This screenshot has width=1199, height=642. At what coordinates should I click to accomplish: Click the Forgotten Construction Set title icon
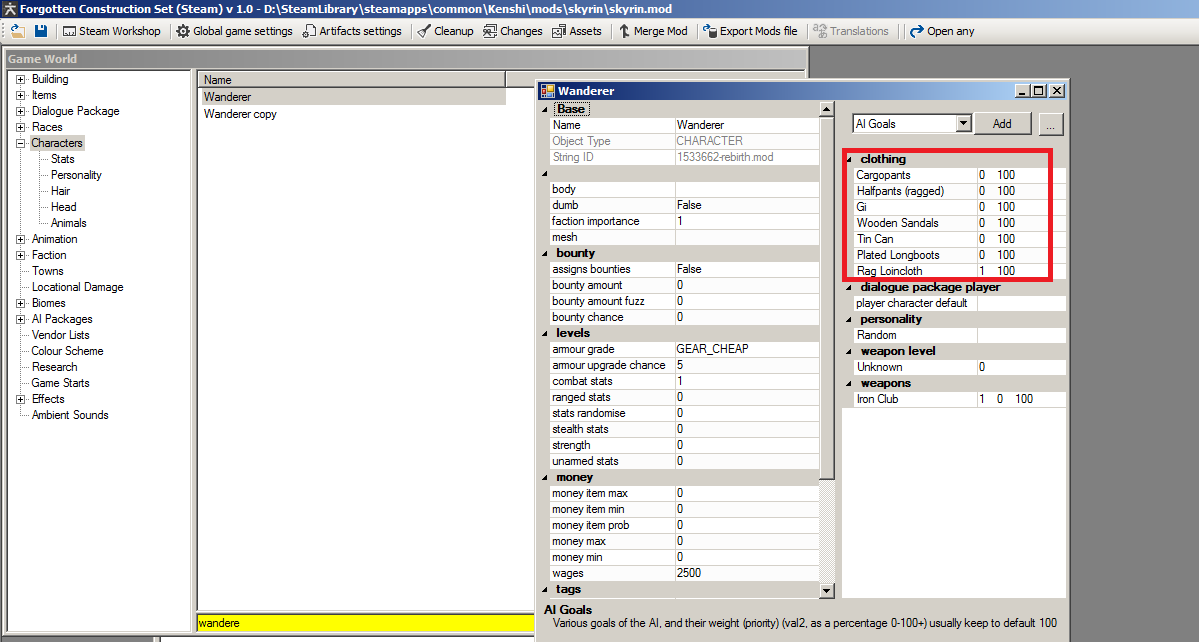tap(9, 9)
